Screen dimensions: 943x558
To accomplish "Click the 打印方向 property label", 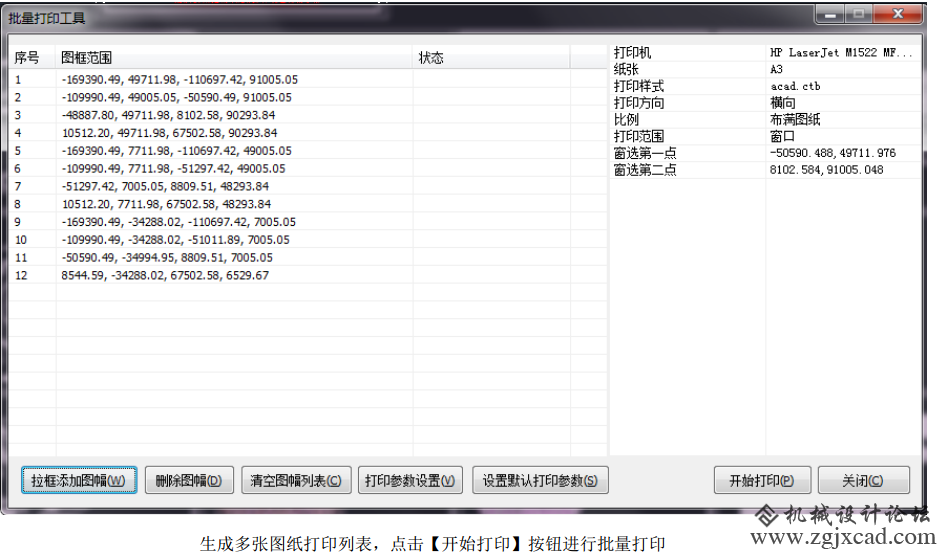I will tap(639, 103).
